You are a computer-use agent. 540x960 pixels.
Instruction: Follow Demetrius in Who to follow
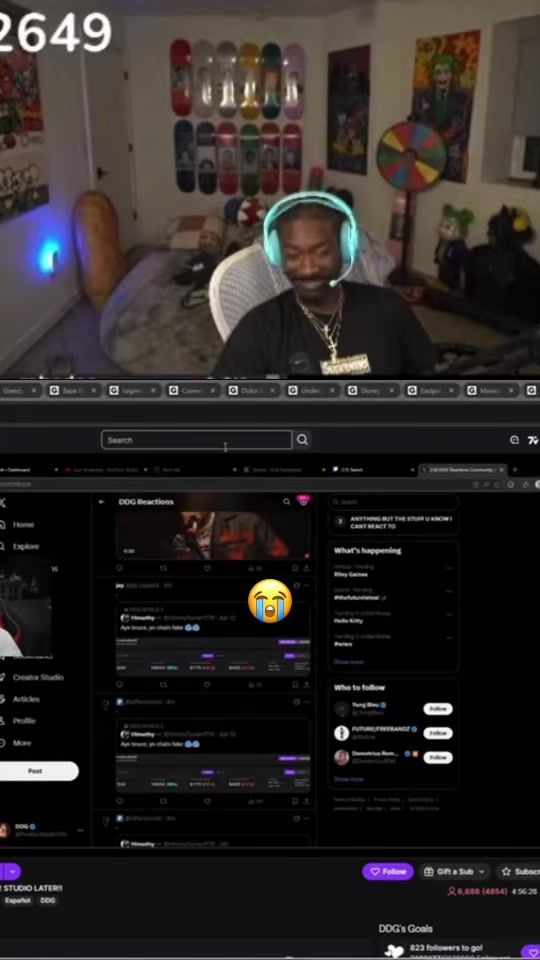438,757
